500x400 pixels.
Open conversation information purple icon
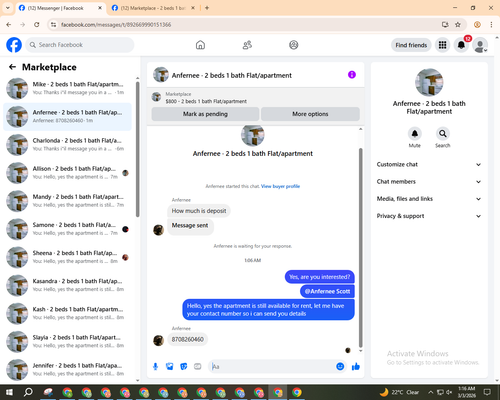pyautogui.click(x=352, y=75)
